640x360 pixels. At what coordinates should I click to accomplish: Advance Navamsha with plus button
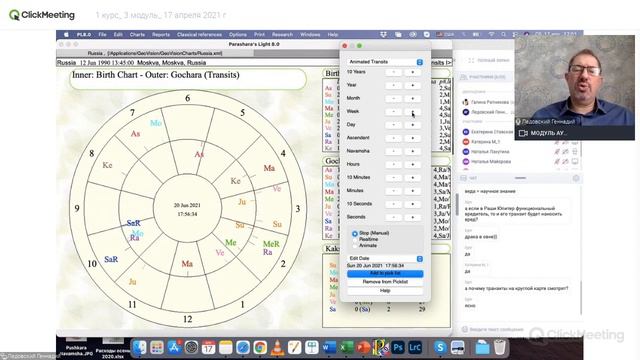413,151
